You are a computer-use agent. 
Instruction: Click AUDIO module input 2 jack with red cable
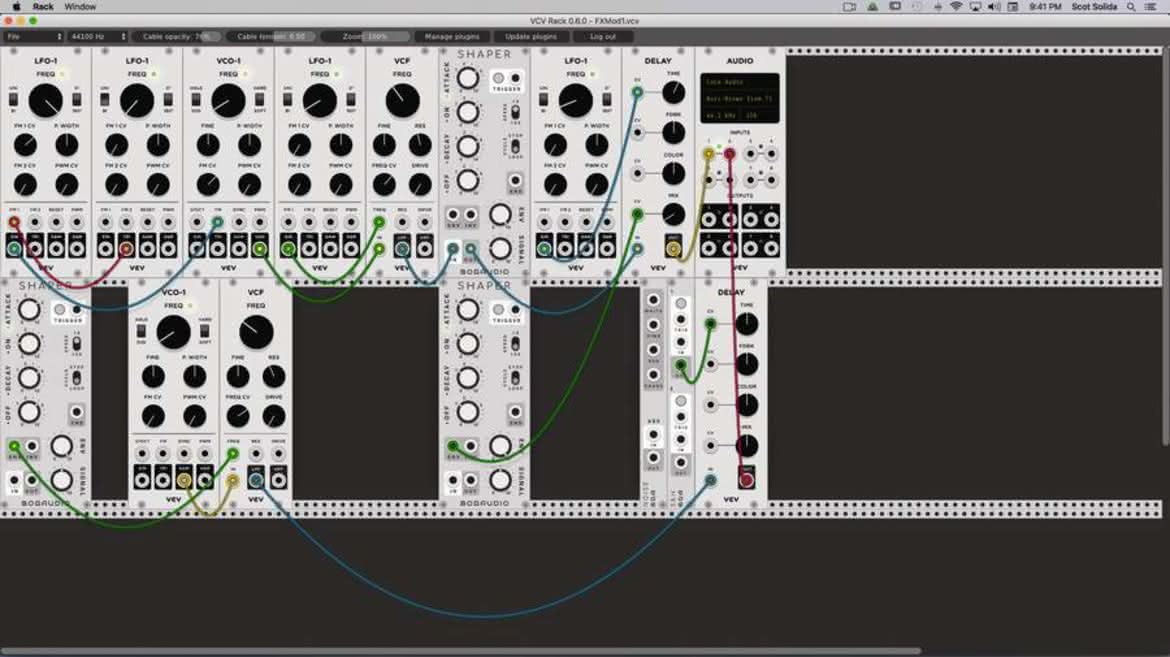coord(729,154)
